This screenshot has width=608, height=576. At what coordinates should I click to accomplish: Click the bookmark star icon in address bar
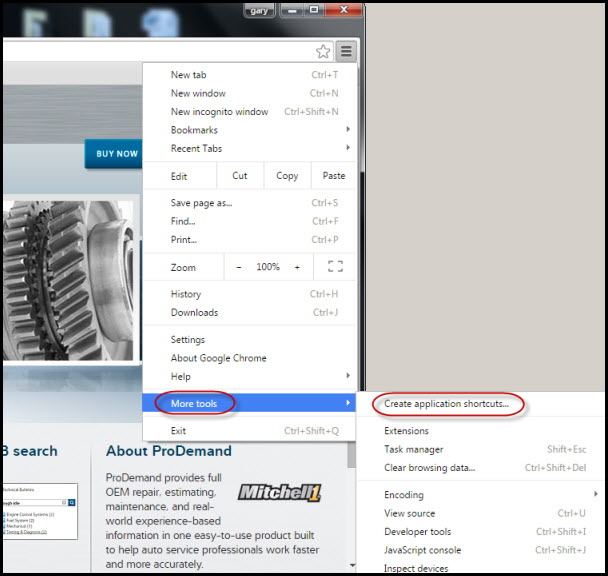323,52
